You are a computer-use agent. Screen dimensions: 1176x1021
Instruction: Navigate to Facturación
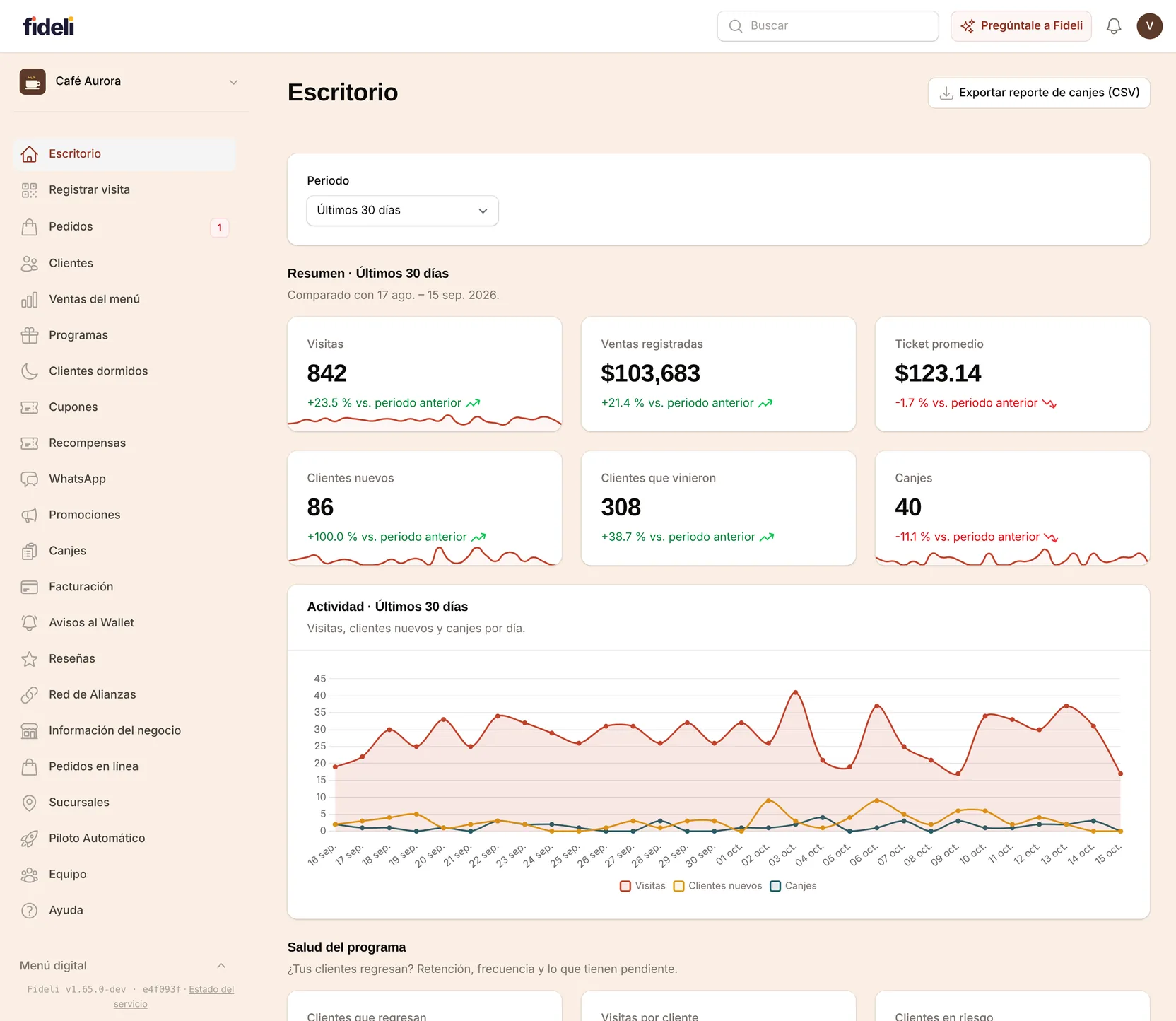pos(124,587)
